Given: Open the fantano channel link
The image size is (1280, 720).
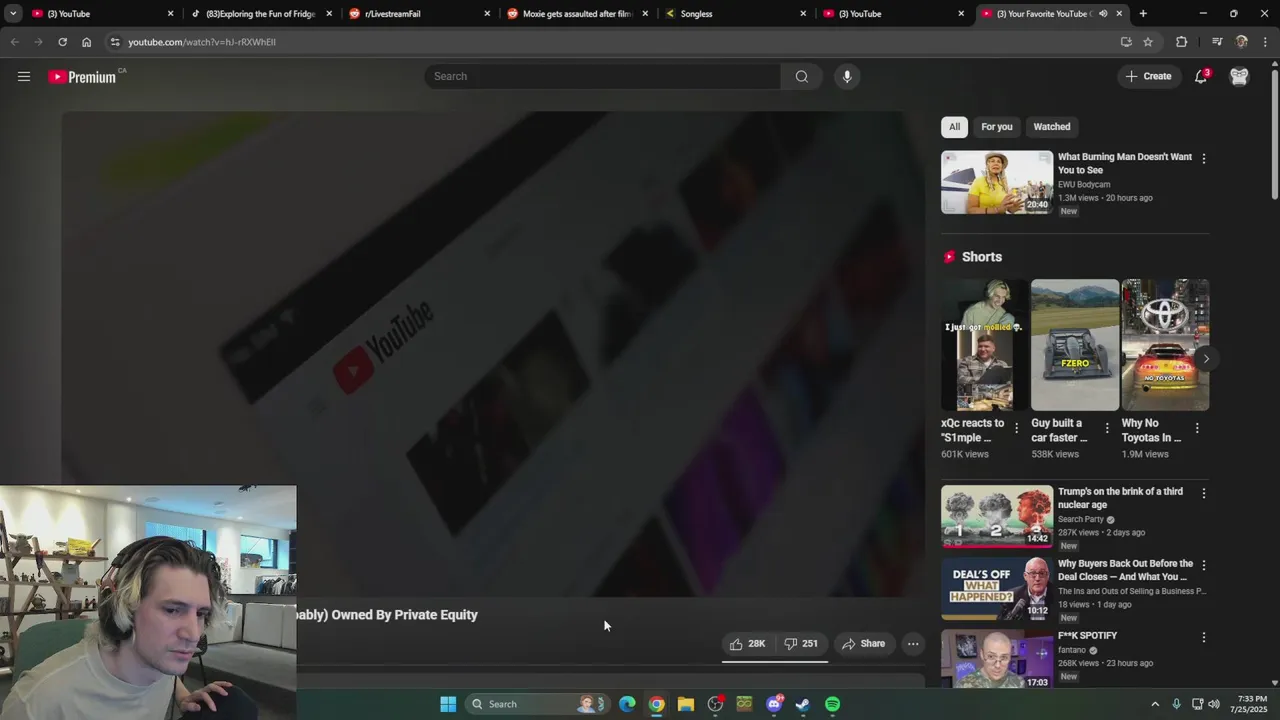Looking at the screenshot, I should point(1072,650).
